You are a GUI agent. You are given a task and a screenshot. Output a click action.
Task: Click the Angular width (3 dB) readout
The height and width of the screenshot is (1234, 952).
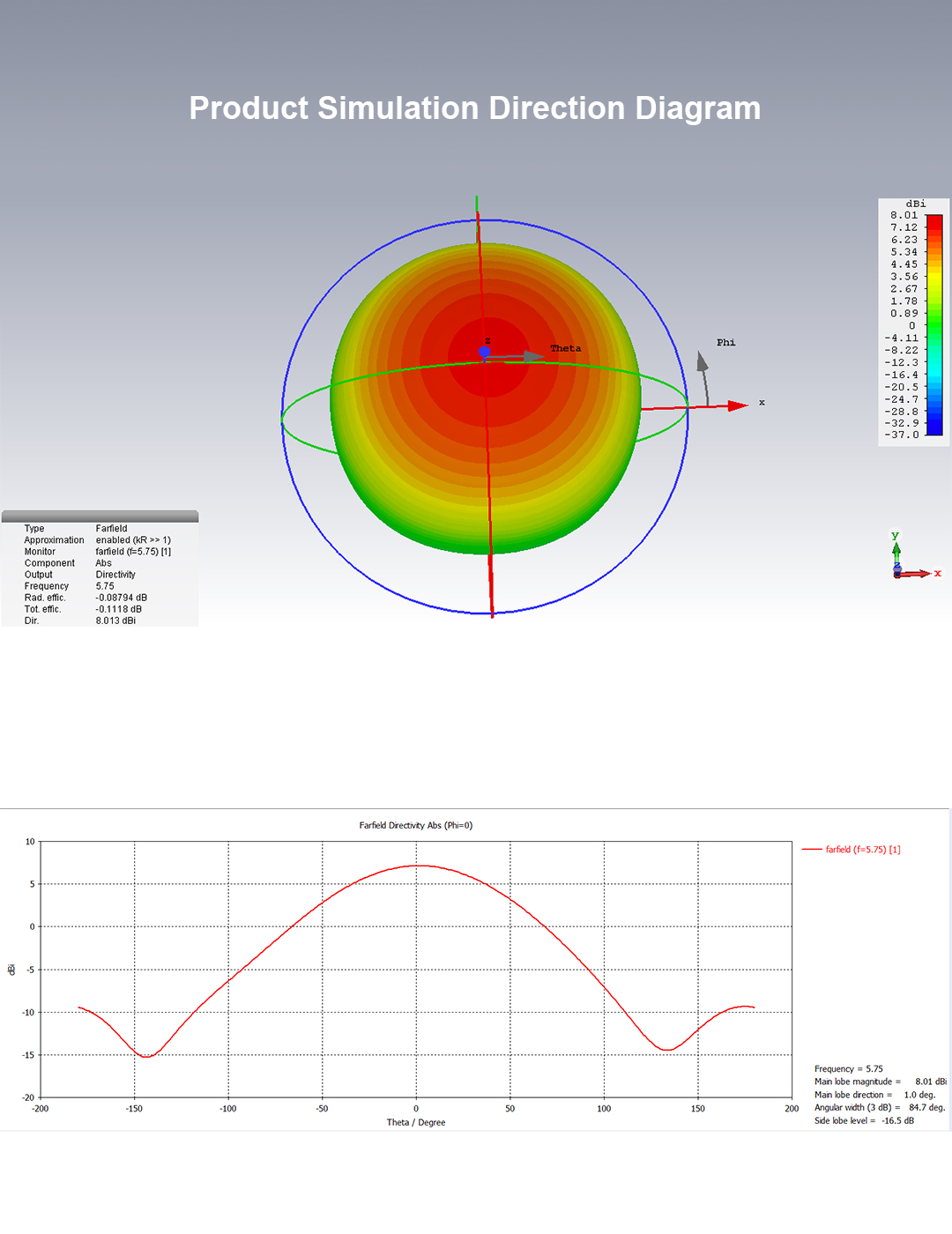pyautogui.click(x=880, y=1108)
